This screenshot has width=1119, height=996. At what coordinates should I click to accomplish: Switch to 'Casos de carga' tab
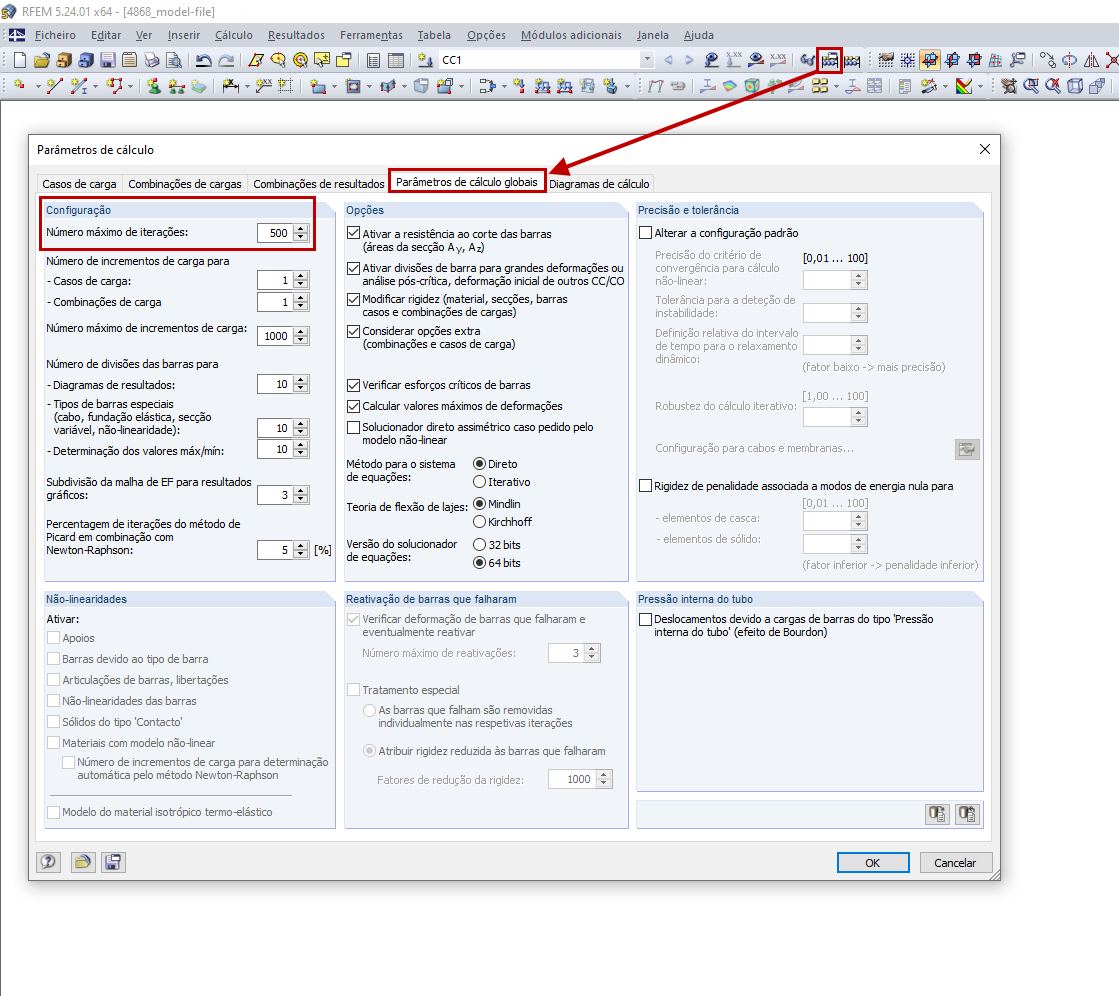click(x=79, y=184)
